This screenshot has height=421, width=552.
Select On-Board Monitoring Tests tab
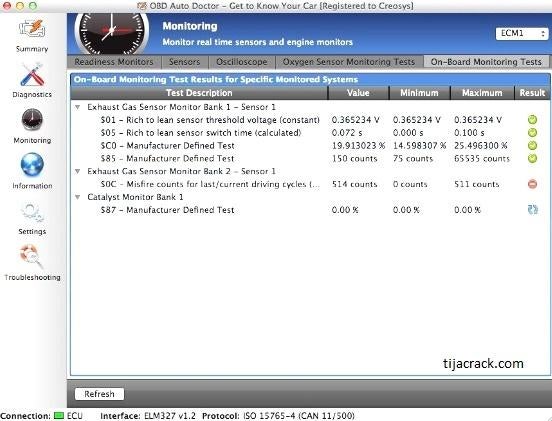click(x=486, y=62)
